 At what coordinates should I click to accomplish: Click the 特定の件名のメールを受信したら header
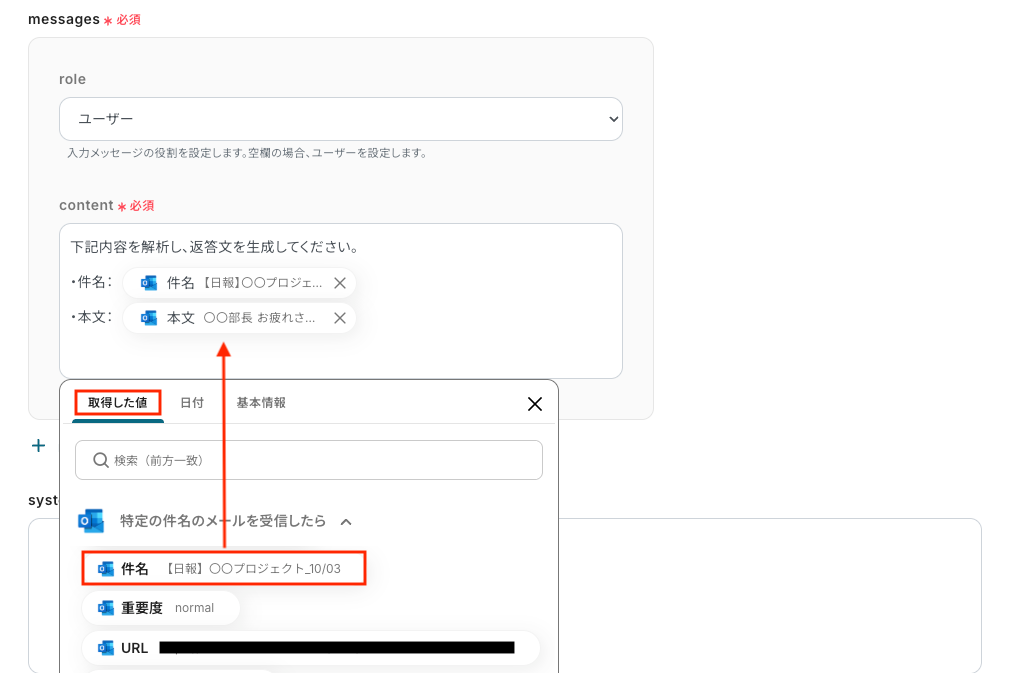(222, 521)
